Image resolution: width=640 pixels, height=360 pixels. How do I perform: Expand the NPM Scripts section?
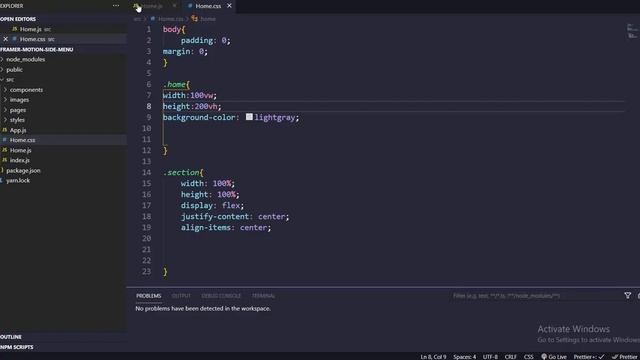[17, 347]
